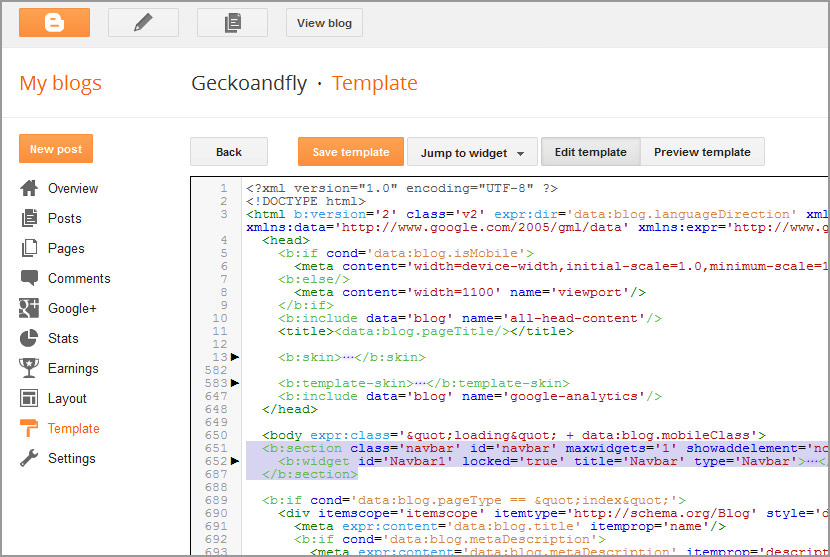Click the Back button
This screenshot has width=830, height=557.
point(229,152)
